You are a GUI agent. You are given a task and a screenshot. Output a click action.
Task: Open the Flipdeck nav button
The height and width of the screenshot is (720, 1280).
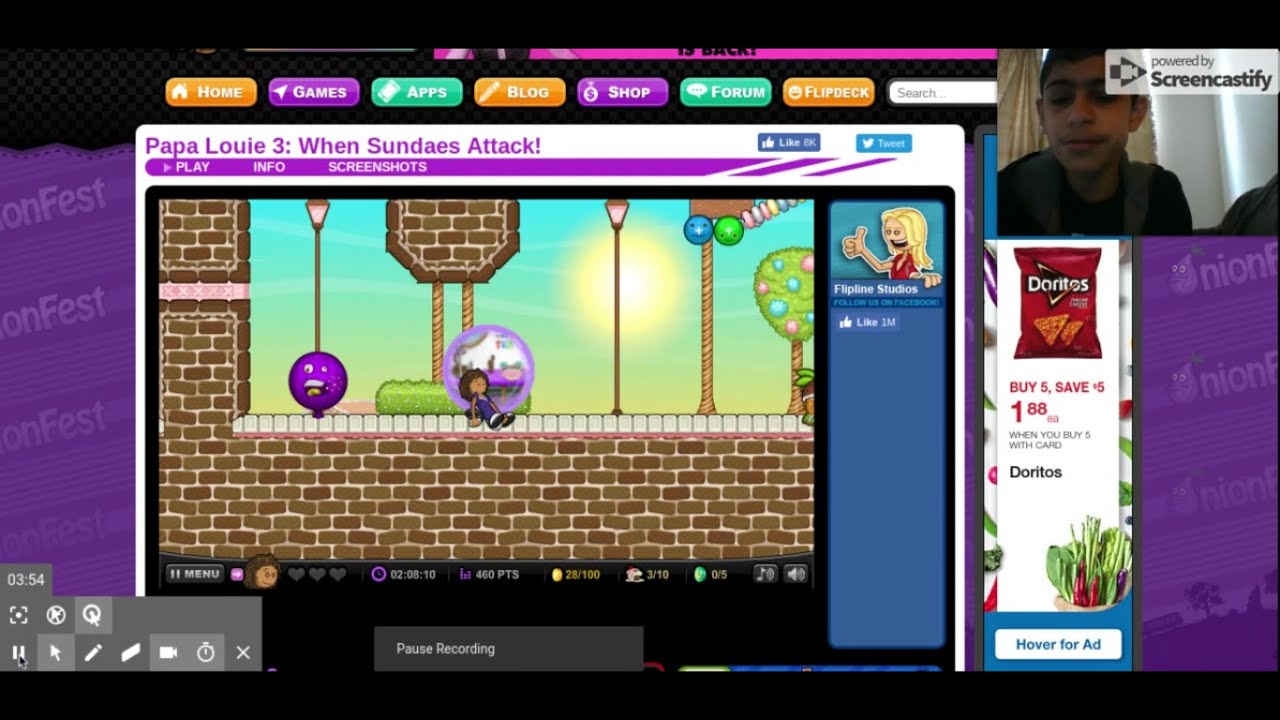[x=829, y=92]
